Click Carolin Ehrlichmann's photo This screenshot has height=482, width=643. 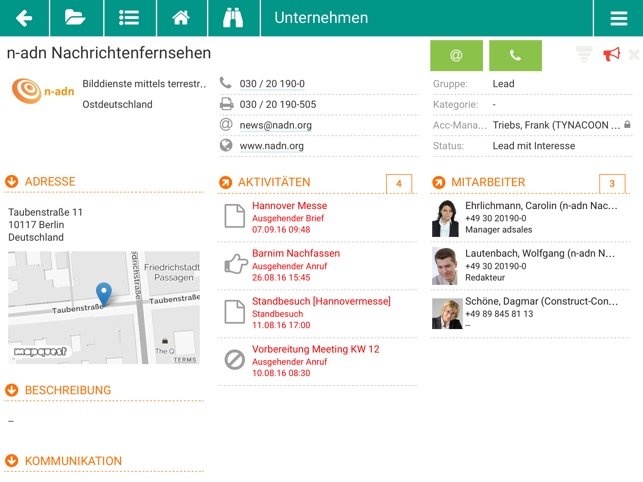pos(445,218)
